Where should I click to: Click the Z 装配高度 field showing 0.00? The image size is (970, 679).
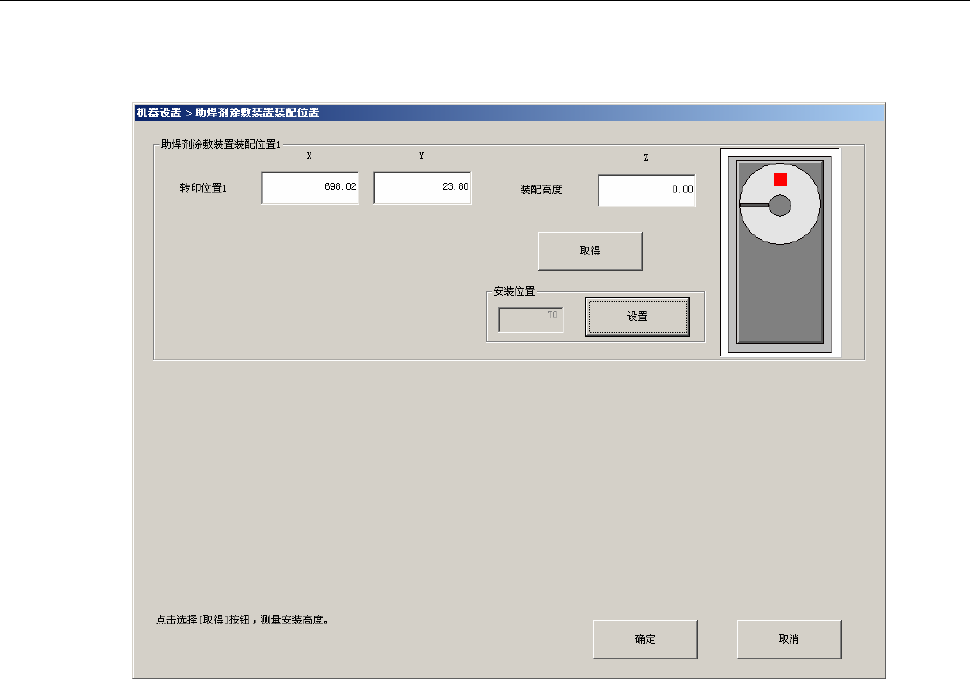[x=646, y=190]
